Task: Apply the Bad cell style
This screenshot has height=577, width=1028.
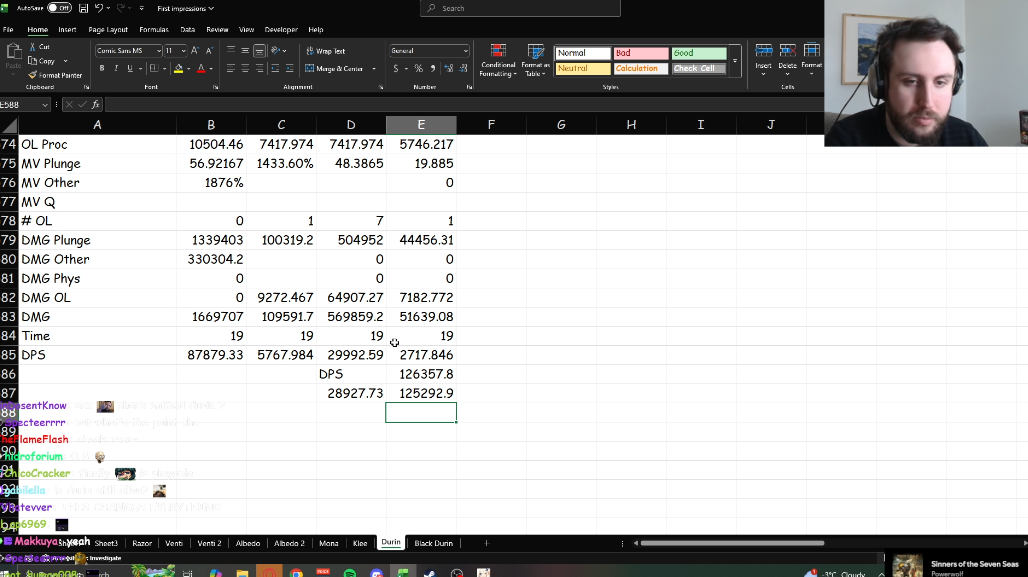Action: click(x=641, y=53)
